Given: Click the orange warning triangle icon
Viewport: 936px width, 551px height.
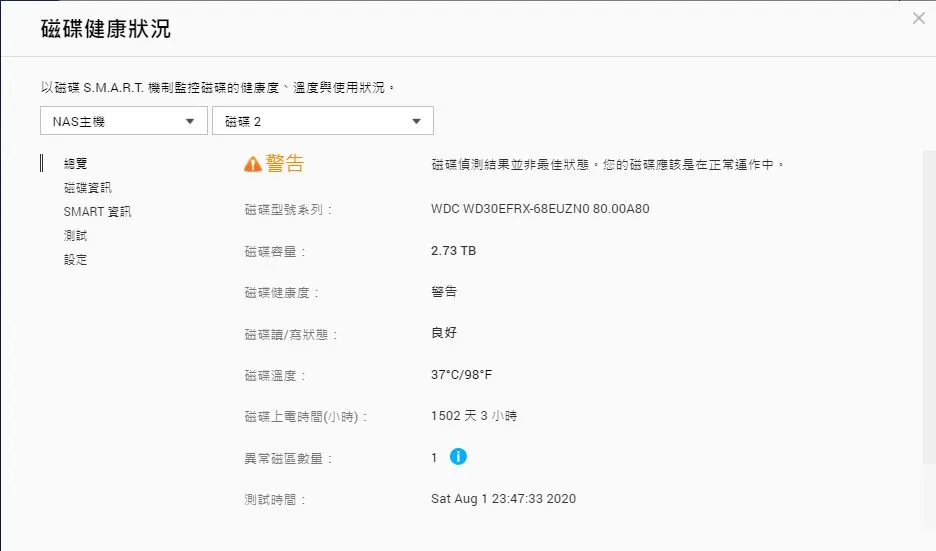Looking at the screenshot, I should tap(253, 164).
